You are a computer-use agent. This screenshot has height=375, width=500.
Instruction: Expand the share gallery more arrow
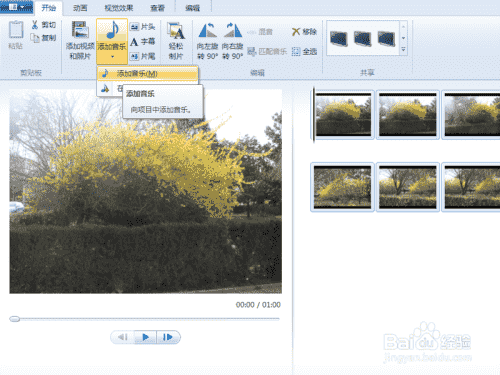pos(403,49)
